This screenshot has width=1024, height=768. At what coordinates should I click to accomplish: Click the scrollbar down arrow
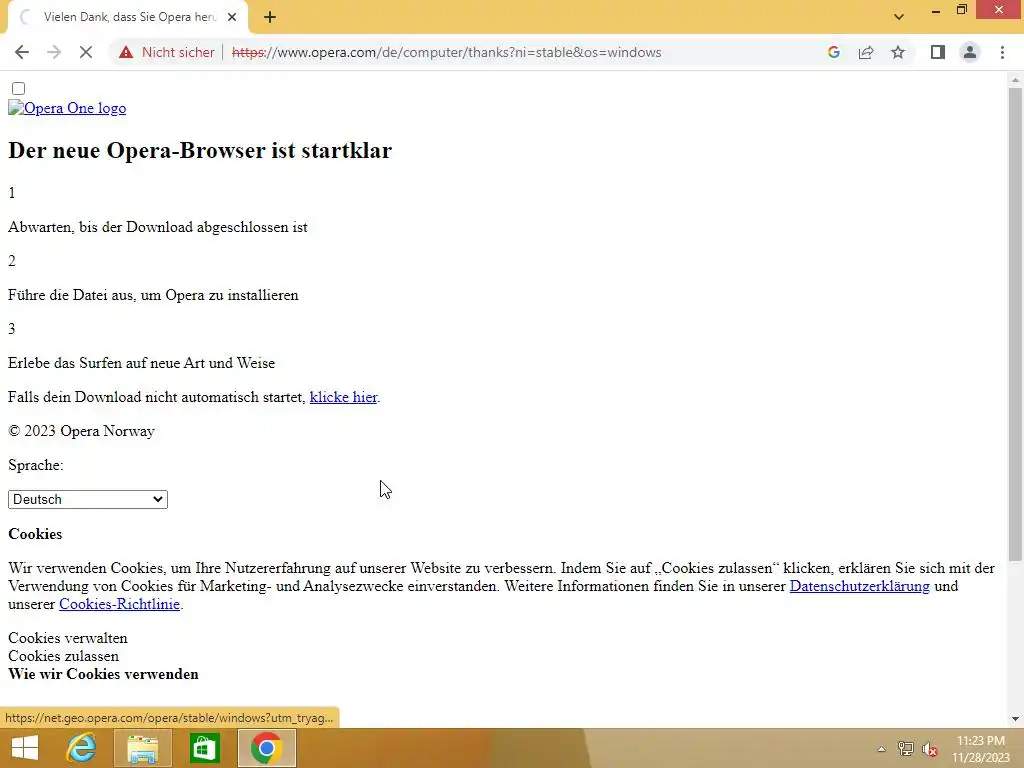[x=1015, y=719]
